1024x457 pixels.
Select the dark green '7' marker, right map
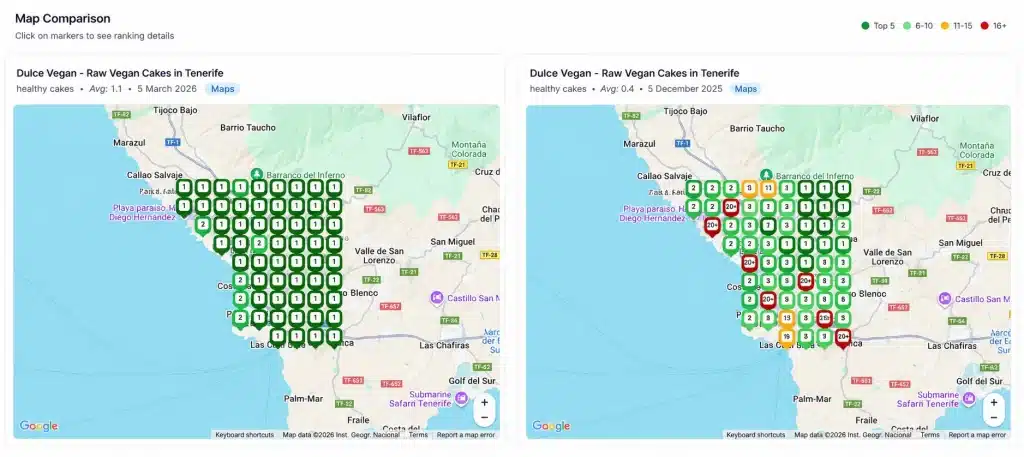click(x=768, y=226)
